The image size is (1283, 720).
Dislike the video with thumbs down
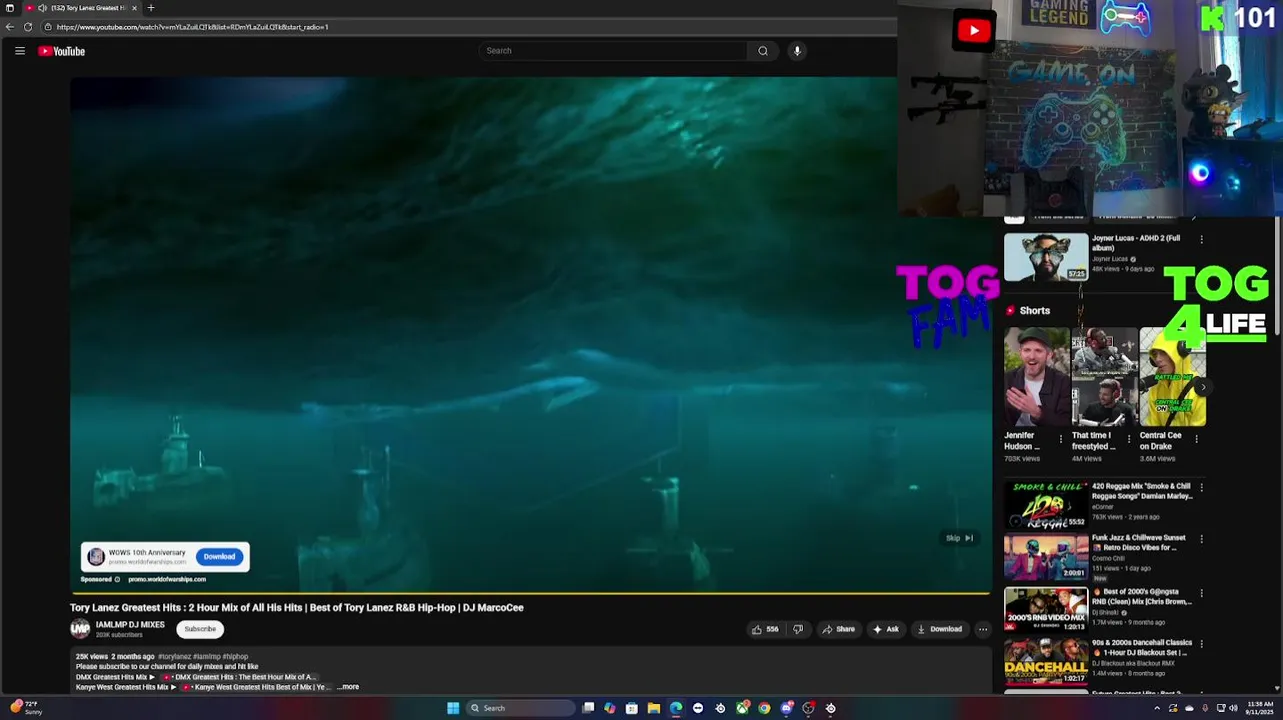(x=798, y=629)
